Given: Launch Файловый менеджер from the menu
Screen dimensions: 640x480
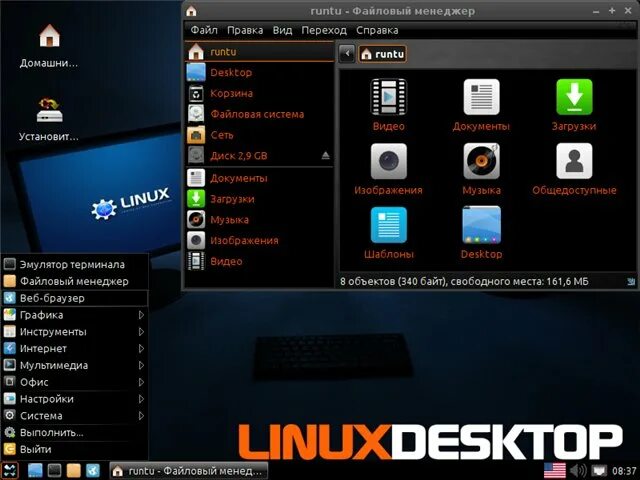Looking at the screenshot, I should click(75, 281).
